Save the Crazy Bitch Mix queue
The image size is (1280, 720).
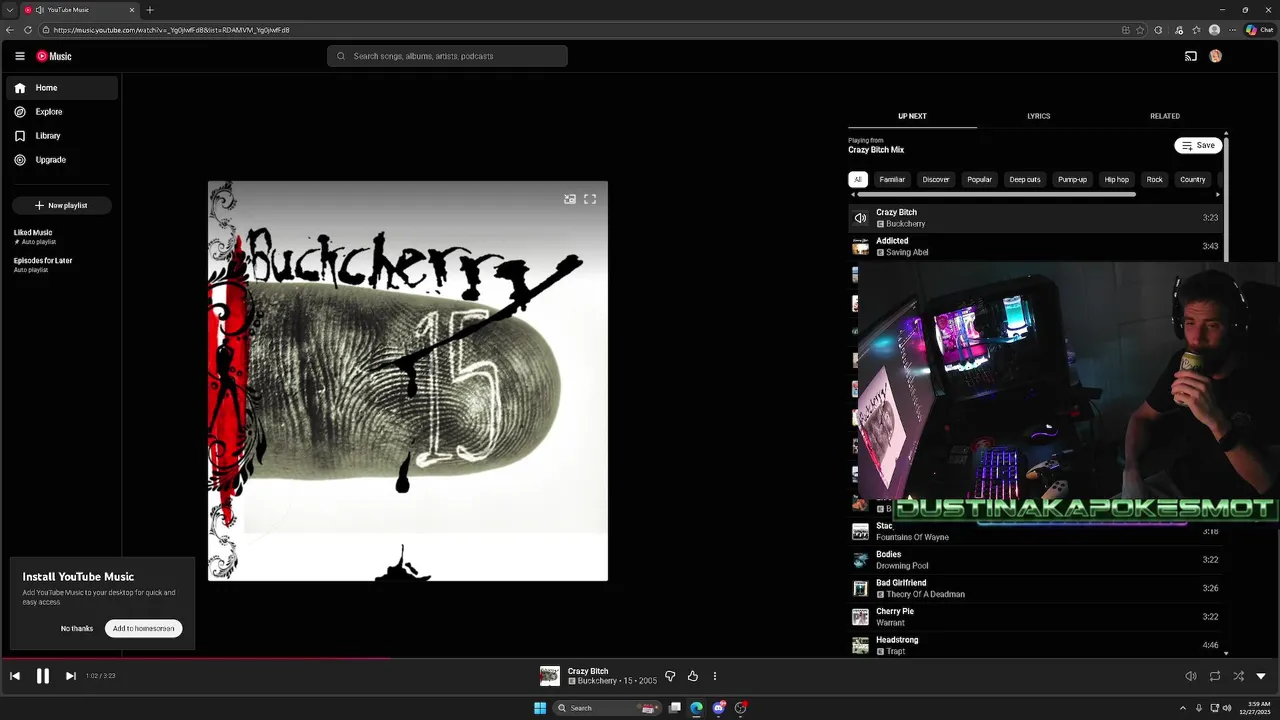(1198, 145)
